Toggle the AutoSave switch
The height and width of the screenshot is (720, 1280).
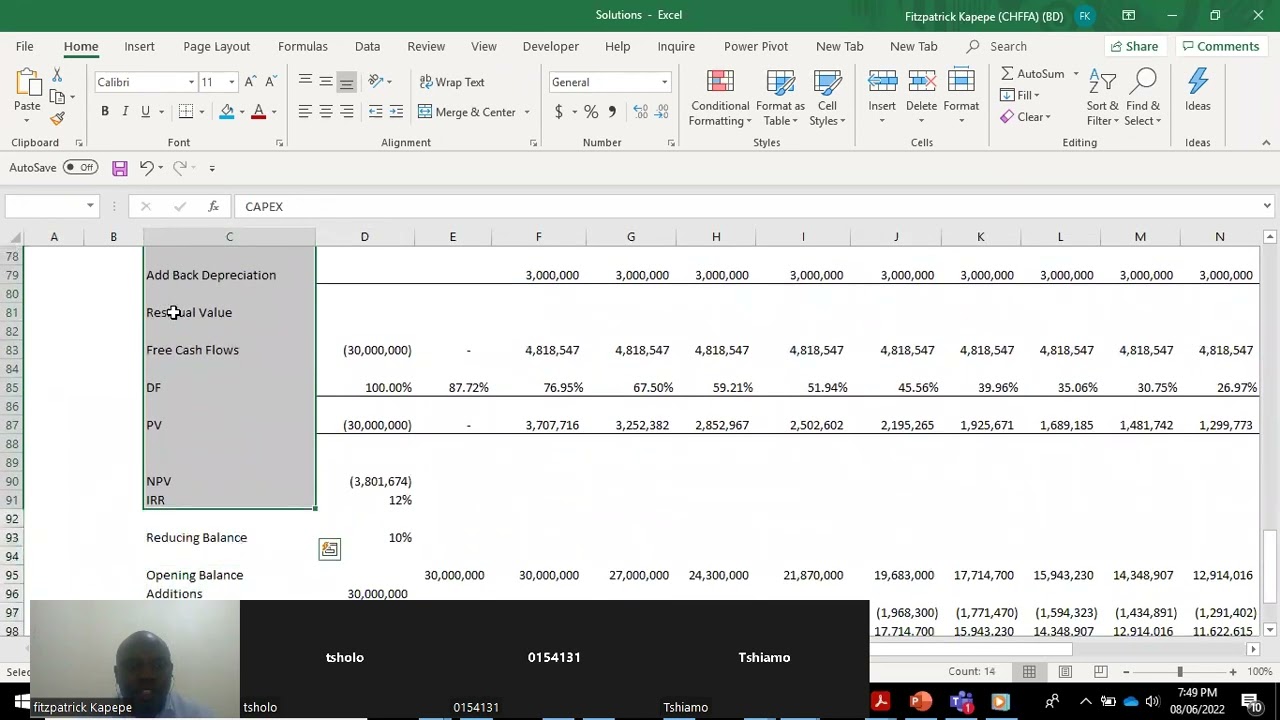coord(80,167)
